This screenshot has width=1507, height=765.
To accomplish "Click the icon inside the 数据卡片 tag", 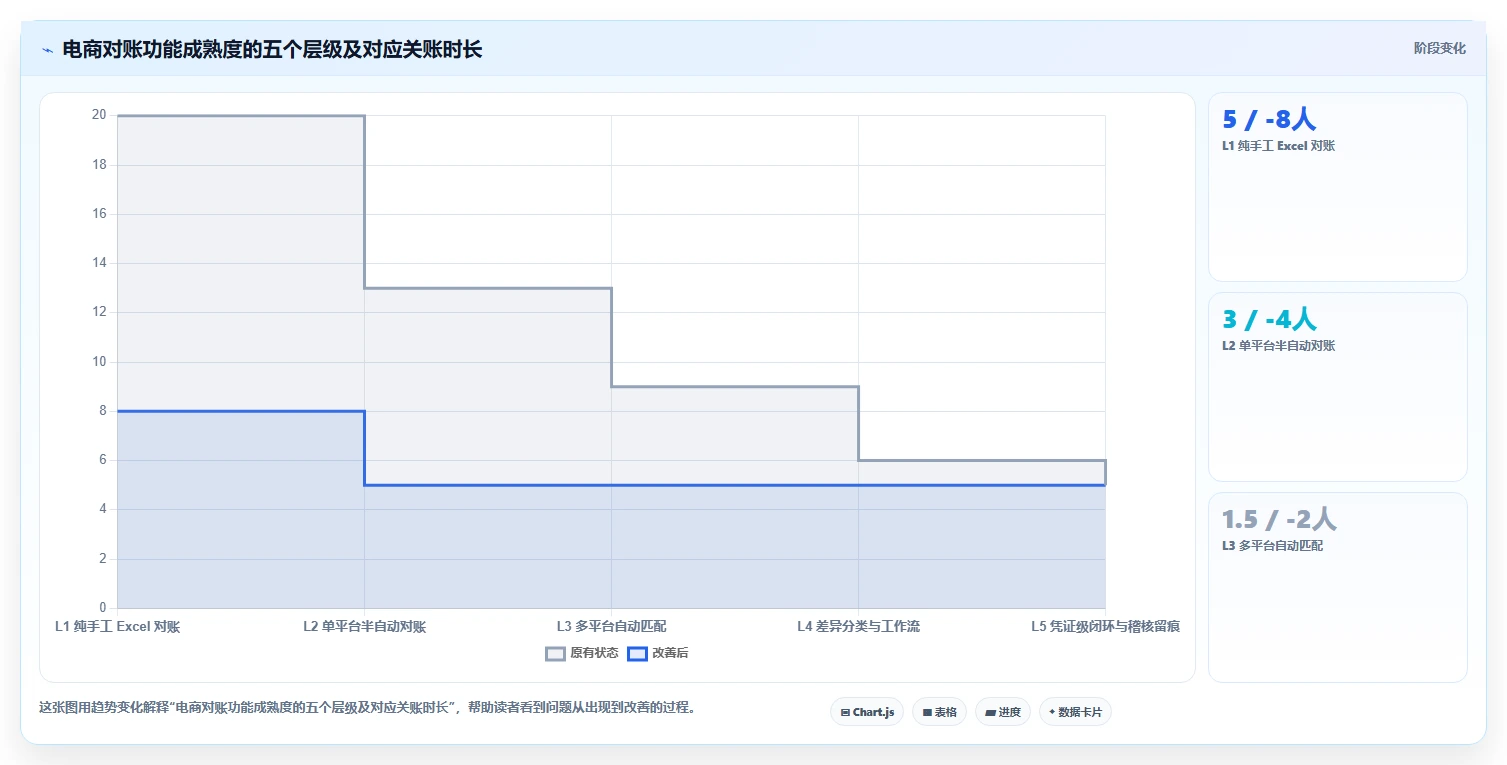I will click(x=1052, y=713).
